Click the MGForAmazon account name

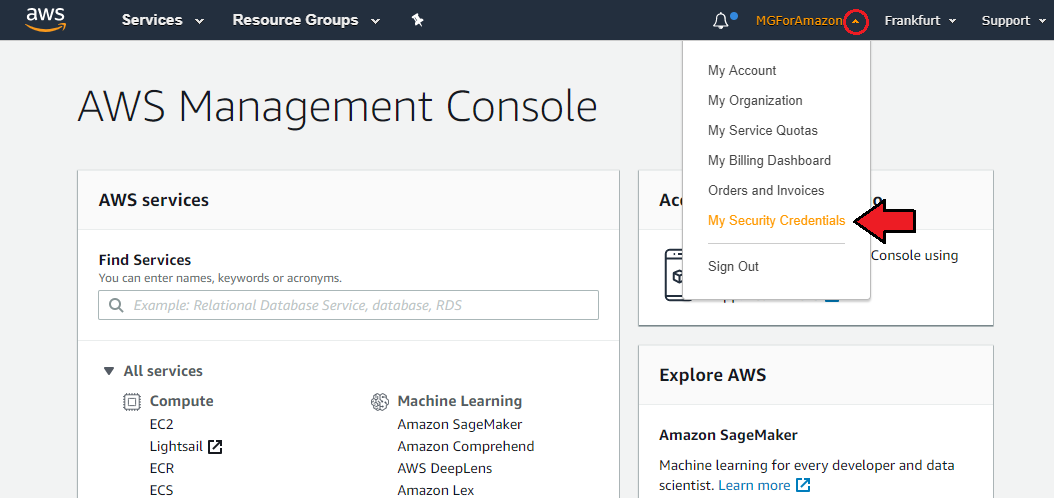point(799,21)
